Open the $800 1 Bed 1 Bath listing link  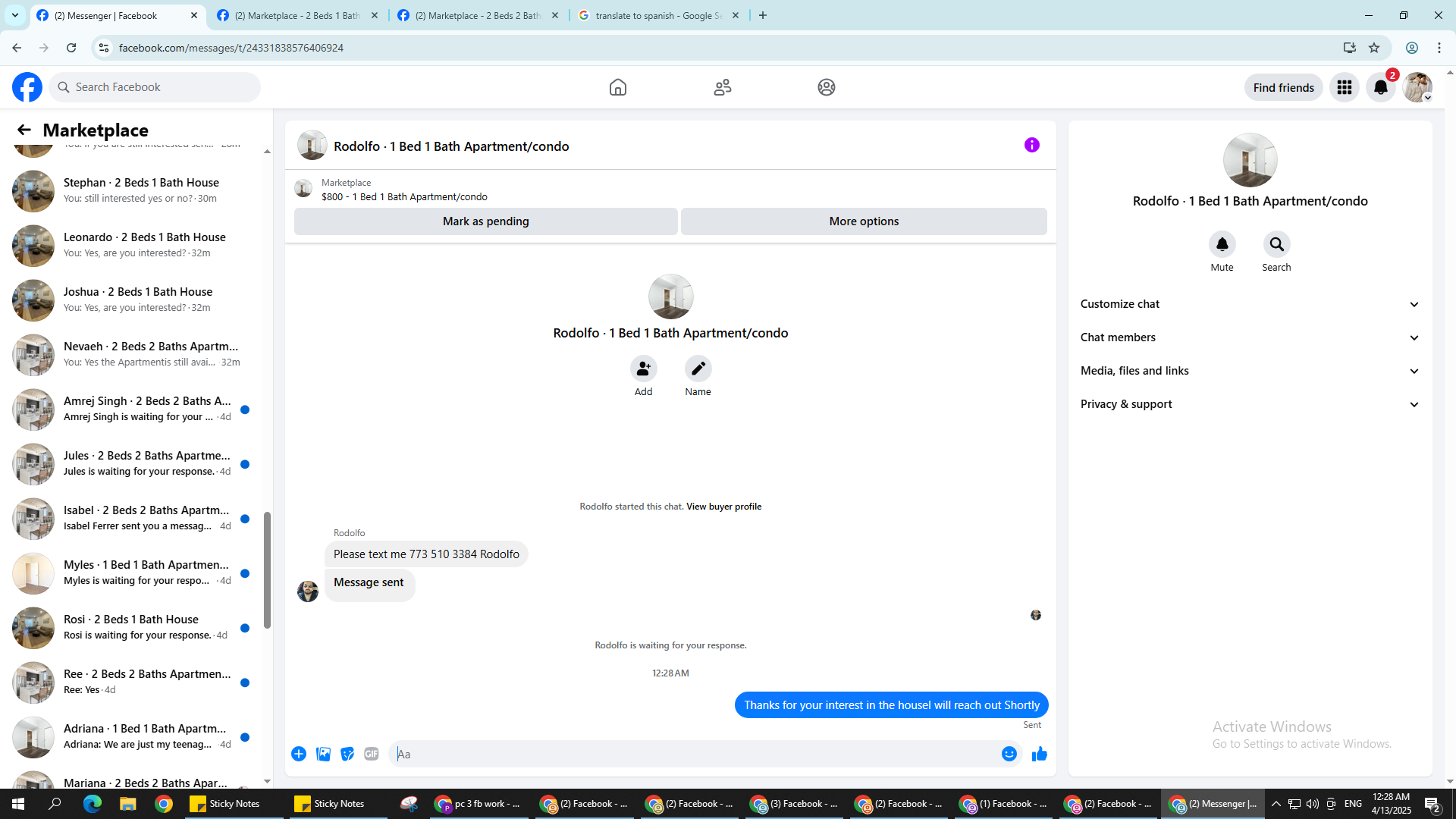click(404, 196)
